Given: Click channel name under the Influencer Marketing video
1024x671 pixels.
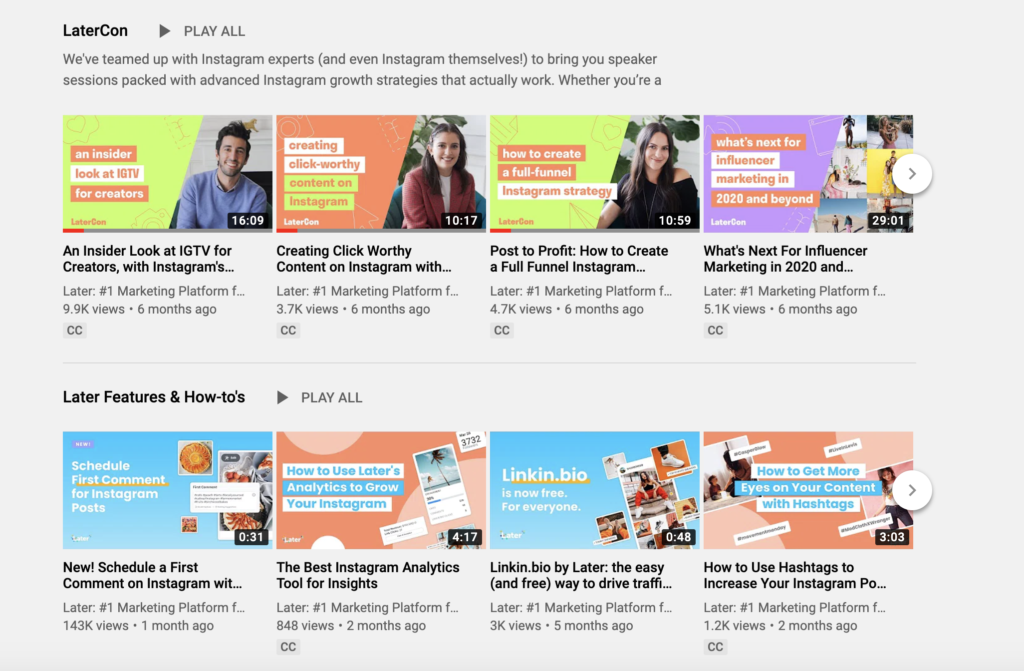Looking at the screenshot, I should click(795, 291).
